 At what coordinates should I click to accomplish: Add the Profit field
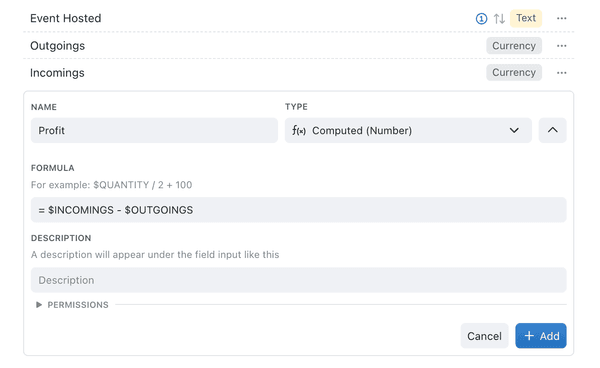pyautogui.click(x=540, y=336)
